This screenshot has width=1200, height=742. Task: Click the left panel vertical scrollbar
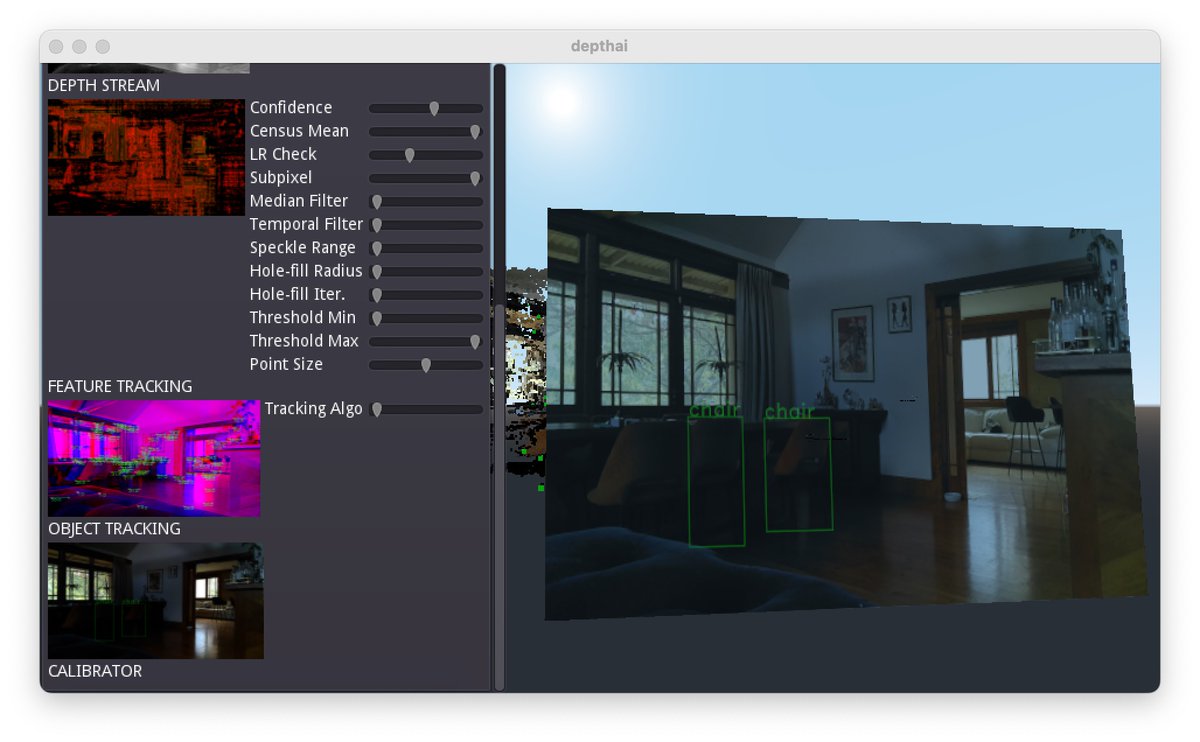(x=499, y=495)
